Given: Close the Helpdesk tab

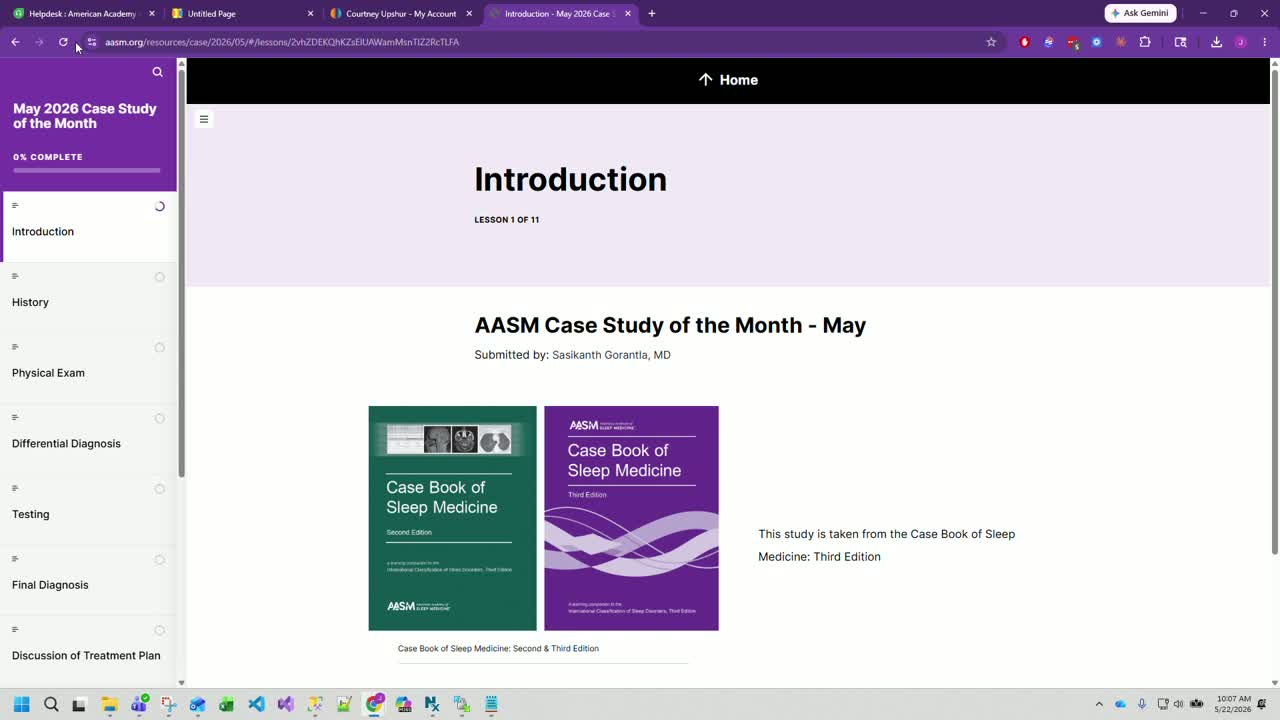Looking at the screenshot, I should click(x=152, y=14).
